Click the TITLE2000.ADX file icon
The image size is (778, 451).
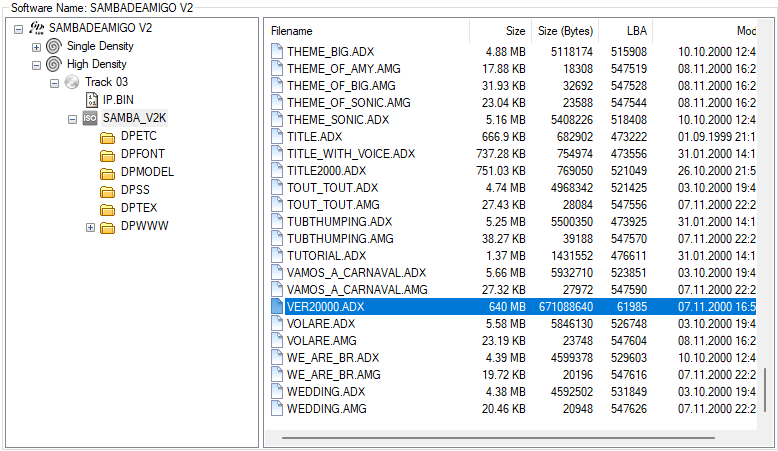pos(277,171)
